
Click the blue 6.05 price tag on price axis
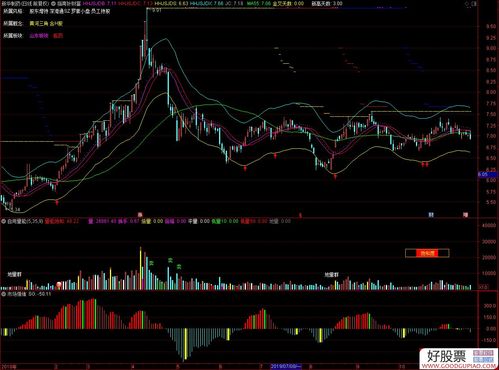(x=483, y=174)
